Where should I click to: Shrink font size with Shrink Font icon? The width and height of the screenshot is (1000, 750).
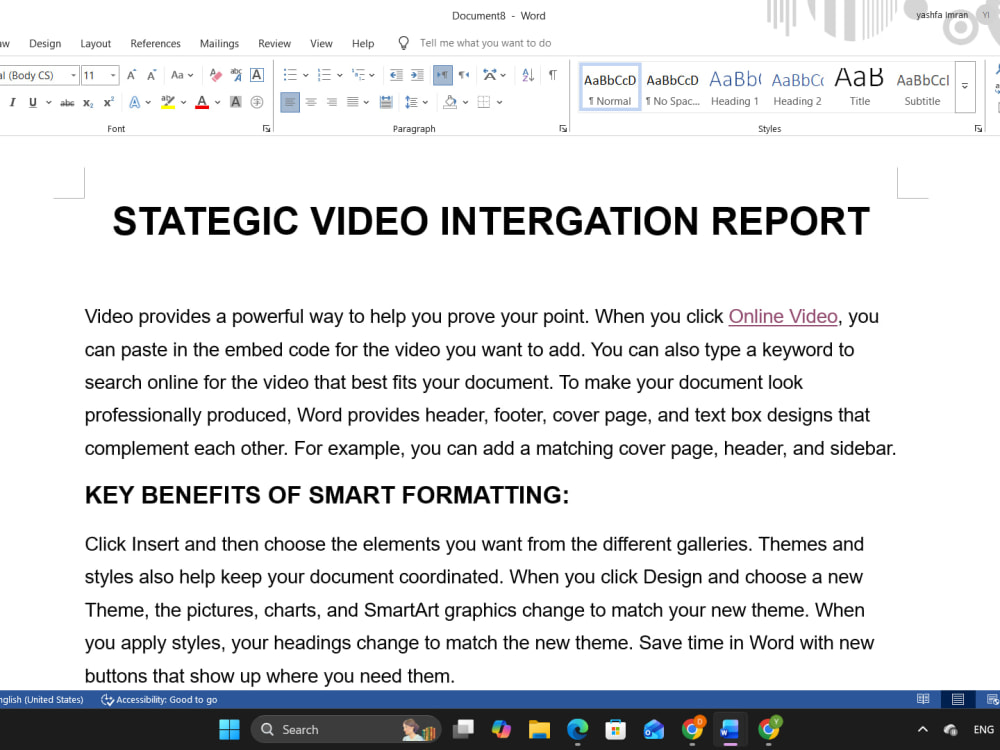pyautogui.click(x=151, y=75)
